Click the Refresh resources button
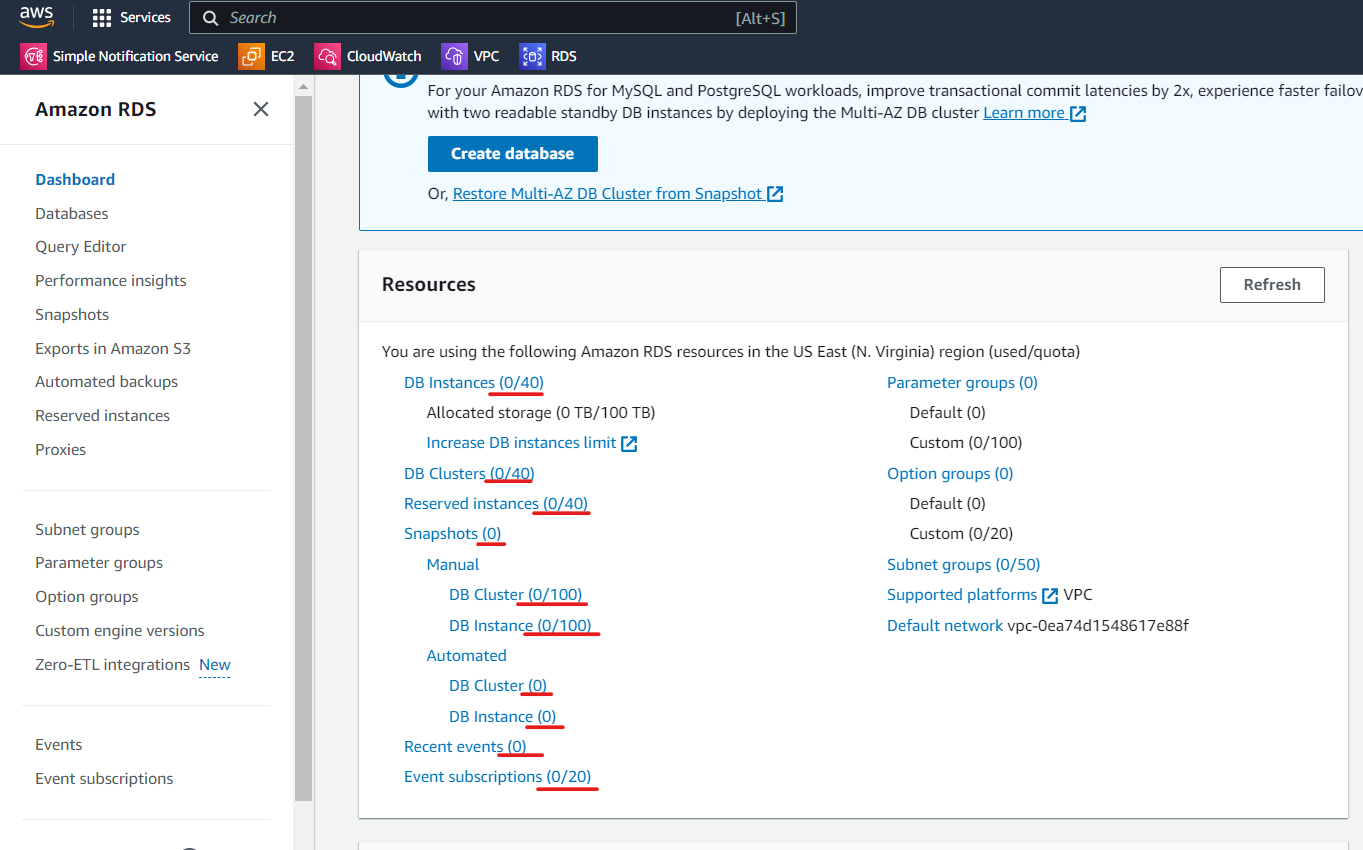Image resolution: width=1363 pixels, height=850 pixels. coord(1272,285)
